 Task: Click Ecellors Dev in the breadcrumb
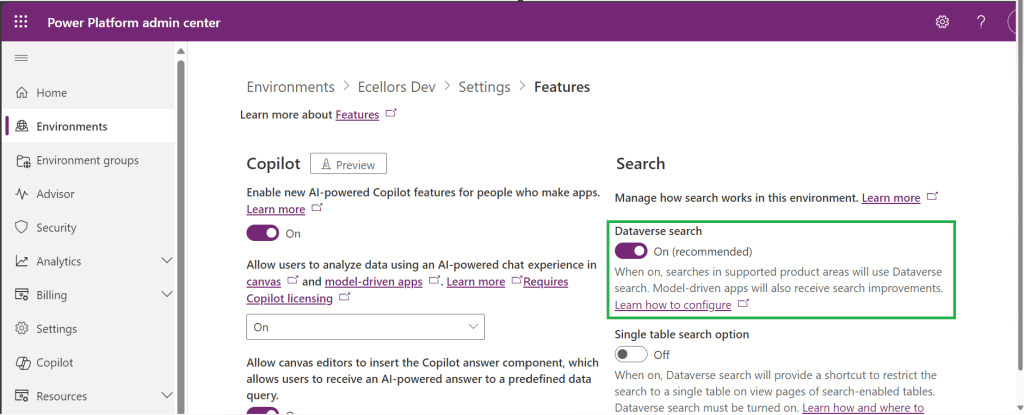pyautogui.click(x=396, y=87)
